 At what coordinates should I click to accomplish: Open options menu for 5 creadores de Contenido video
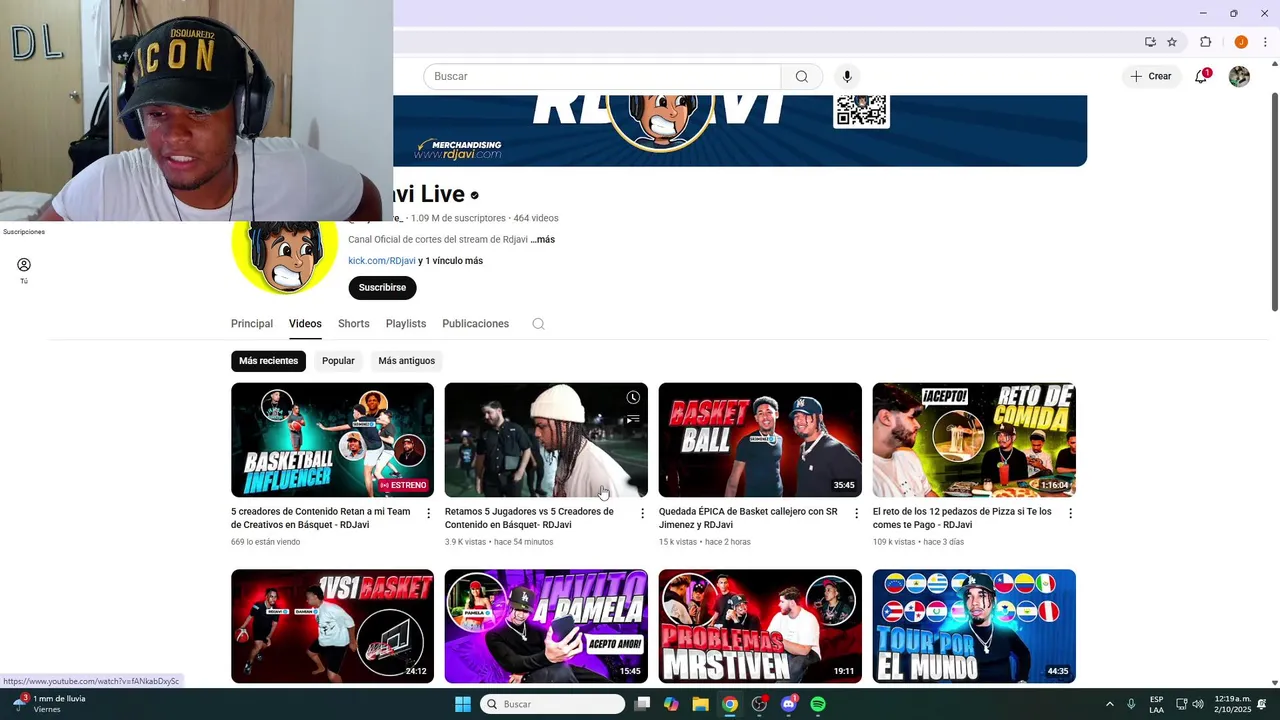point(429,513)
